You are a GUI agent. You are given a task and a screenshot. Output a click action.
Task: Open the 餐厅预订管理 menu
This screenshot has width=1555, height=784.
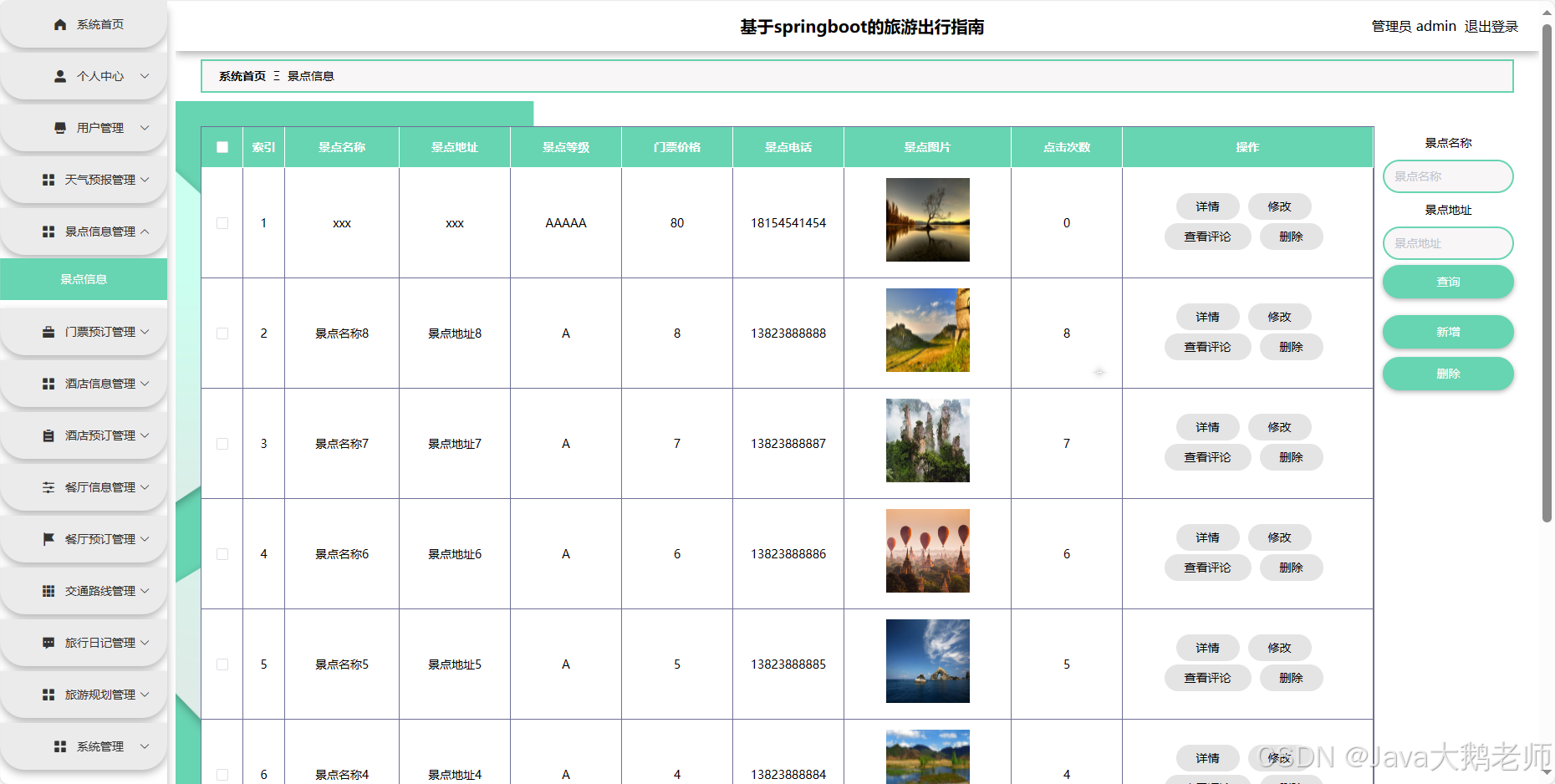(84, 539)
